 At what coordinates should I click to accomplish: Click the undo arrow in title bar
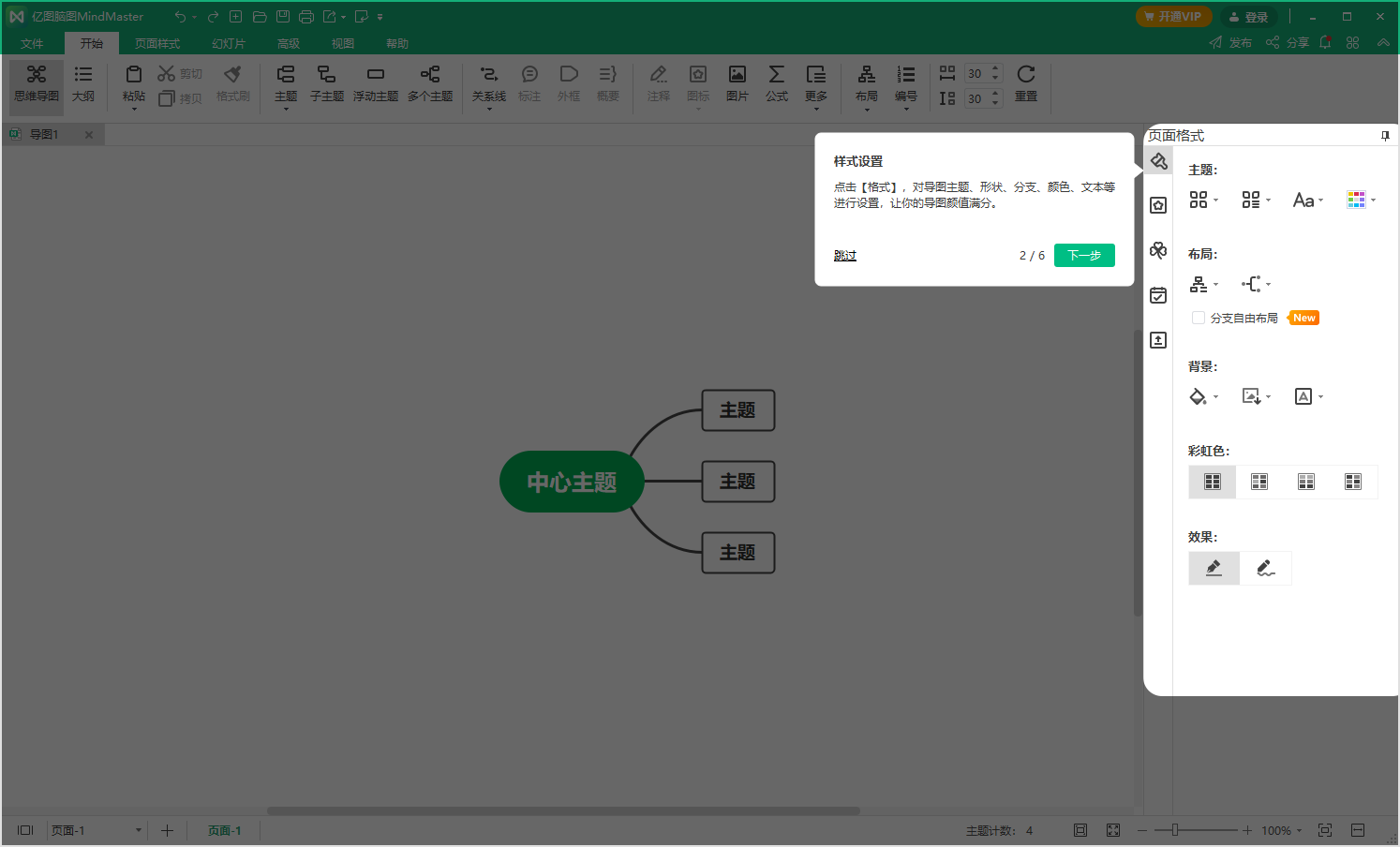pyautogui.click(x=180, y=17)
